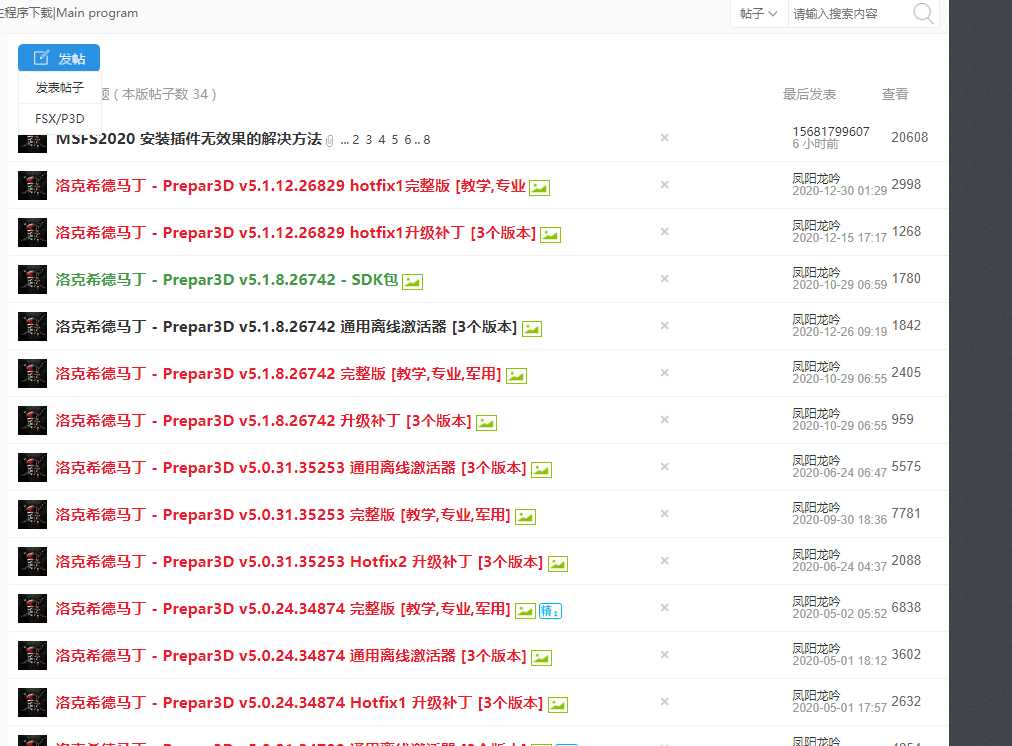Screen dimensions: 1012x746
Task: Click the × mark in the SDK包 row
Action: (664, 279)
